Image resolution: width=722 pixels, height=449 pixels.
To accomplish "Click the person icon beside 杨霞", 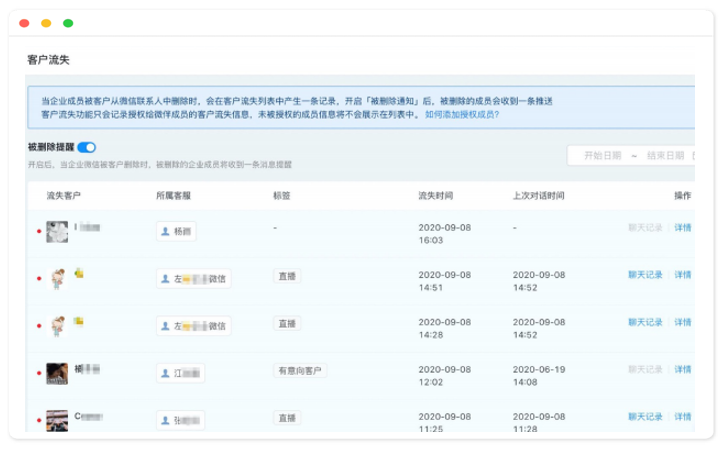I will (166, 232).
